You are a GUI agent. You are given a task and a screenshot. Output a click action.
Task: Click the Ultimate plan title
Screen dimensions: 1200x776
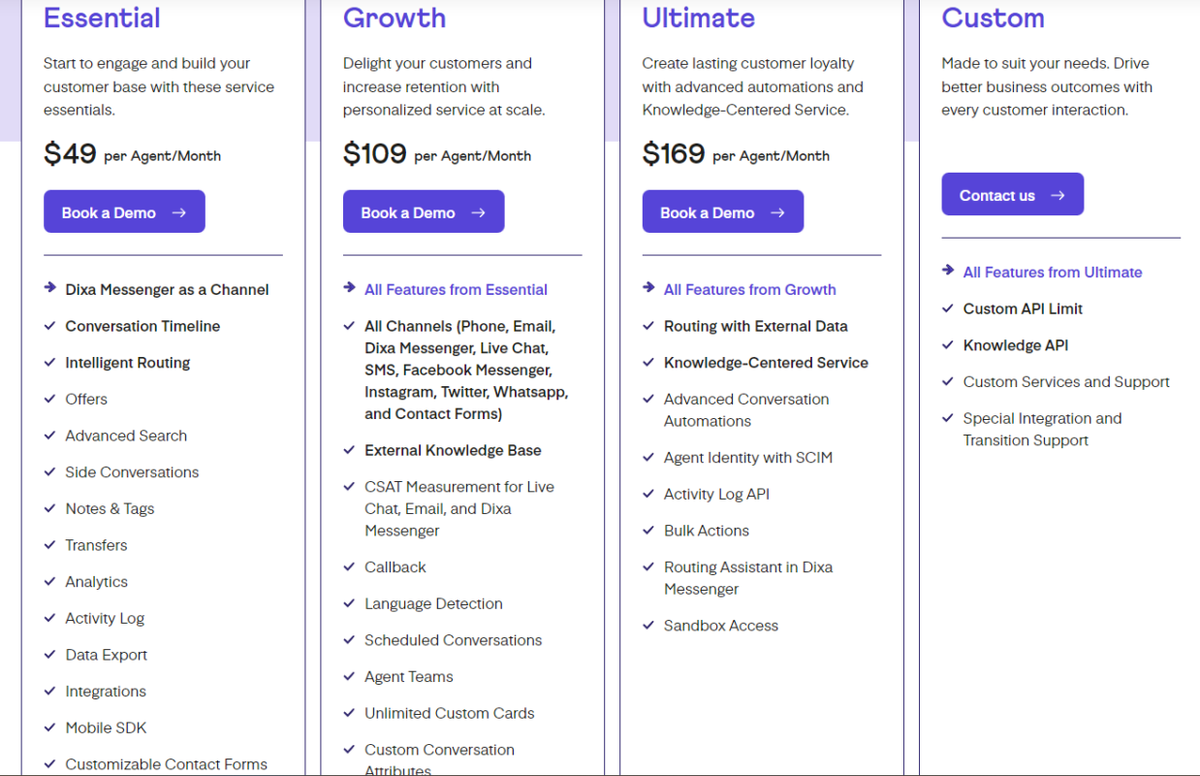[x=698, y=18]
